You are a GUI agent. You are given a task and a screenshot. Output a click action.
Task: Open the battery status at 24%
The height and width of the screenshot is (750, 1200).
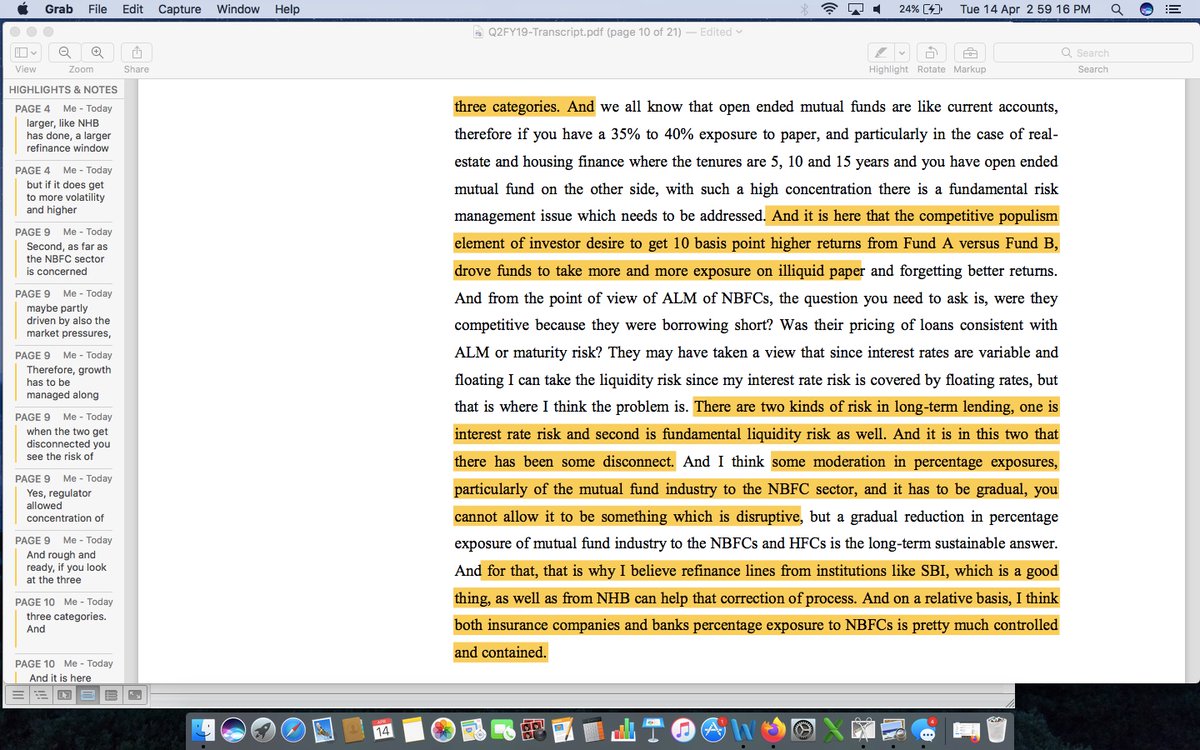[x=920, y=9]
